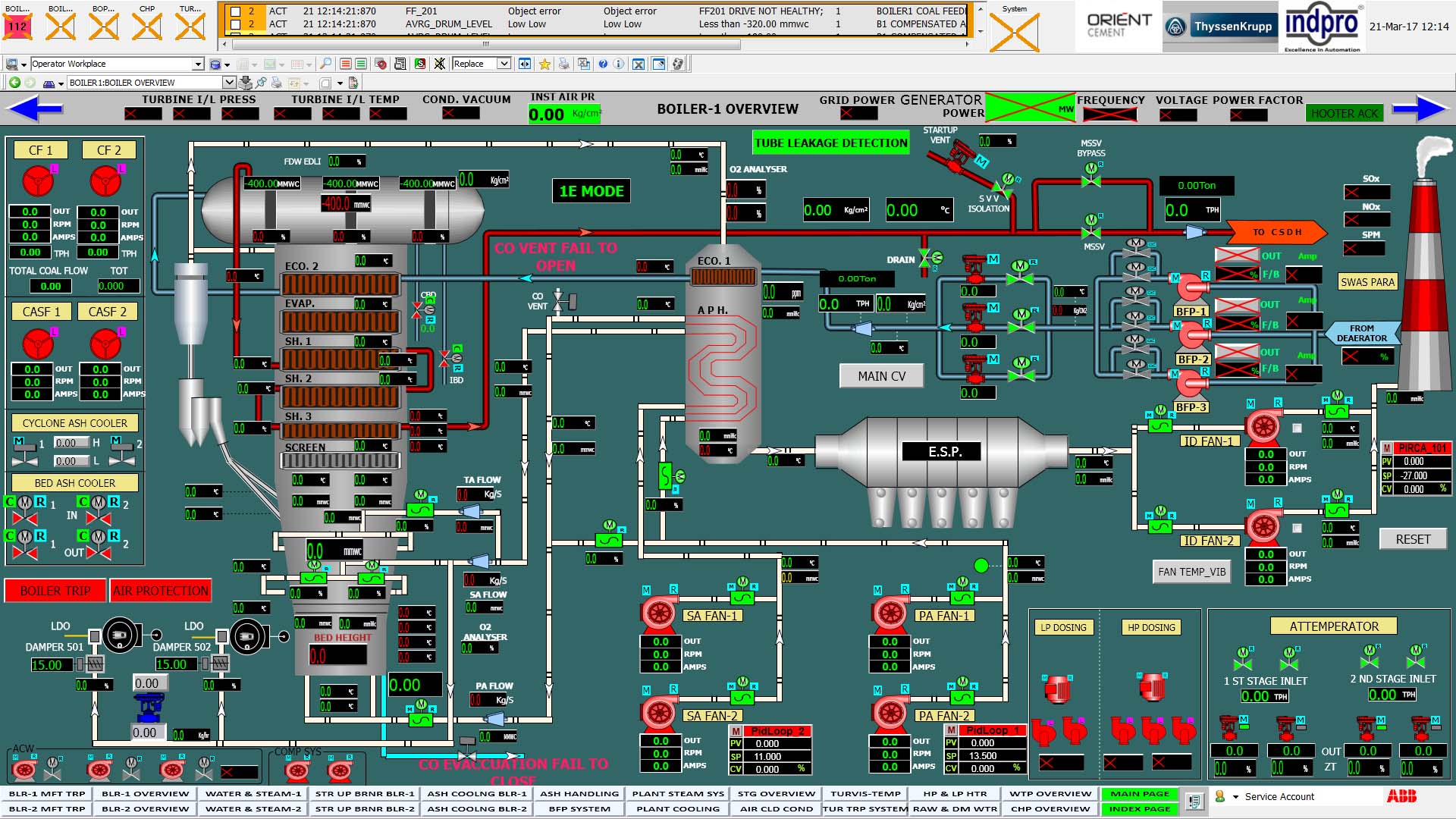Select the CASF 2 fan icon

[105, 345]
